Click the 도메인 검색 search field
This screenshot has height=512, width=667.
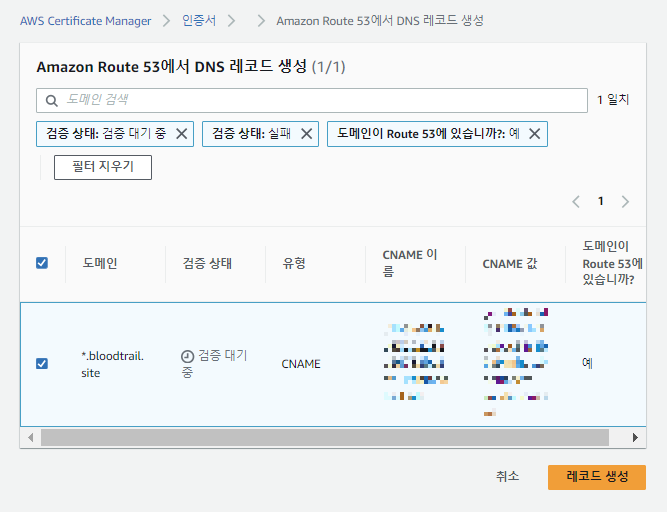312,100
